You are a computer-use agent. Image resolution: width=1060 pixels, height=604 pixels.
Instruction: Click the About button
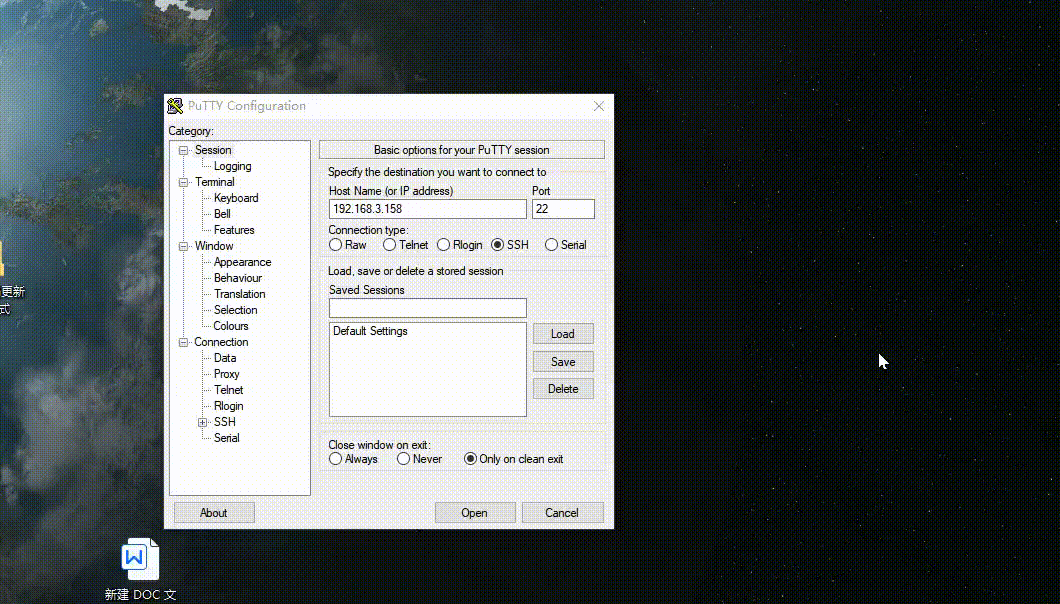click(214, 513)
